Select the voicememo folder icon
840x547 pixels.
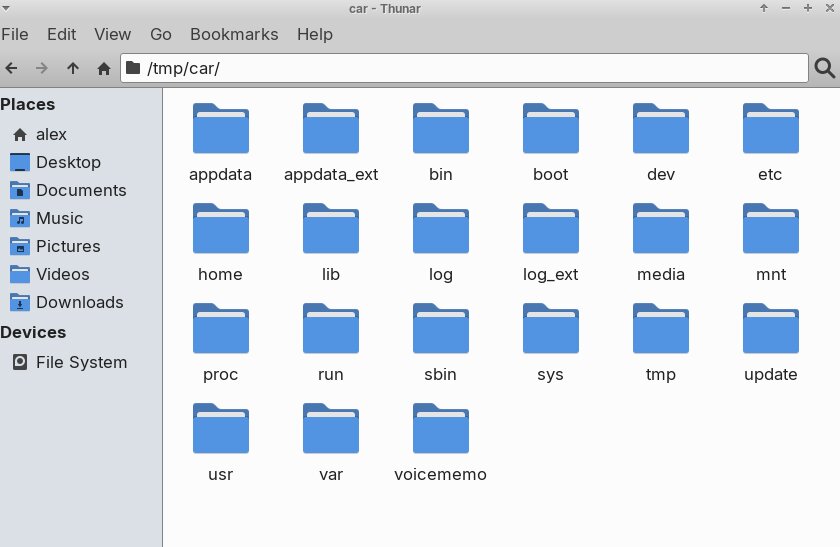point(440,430)
